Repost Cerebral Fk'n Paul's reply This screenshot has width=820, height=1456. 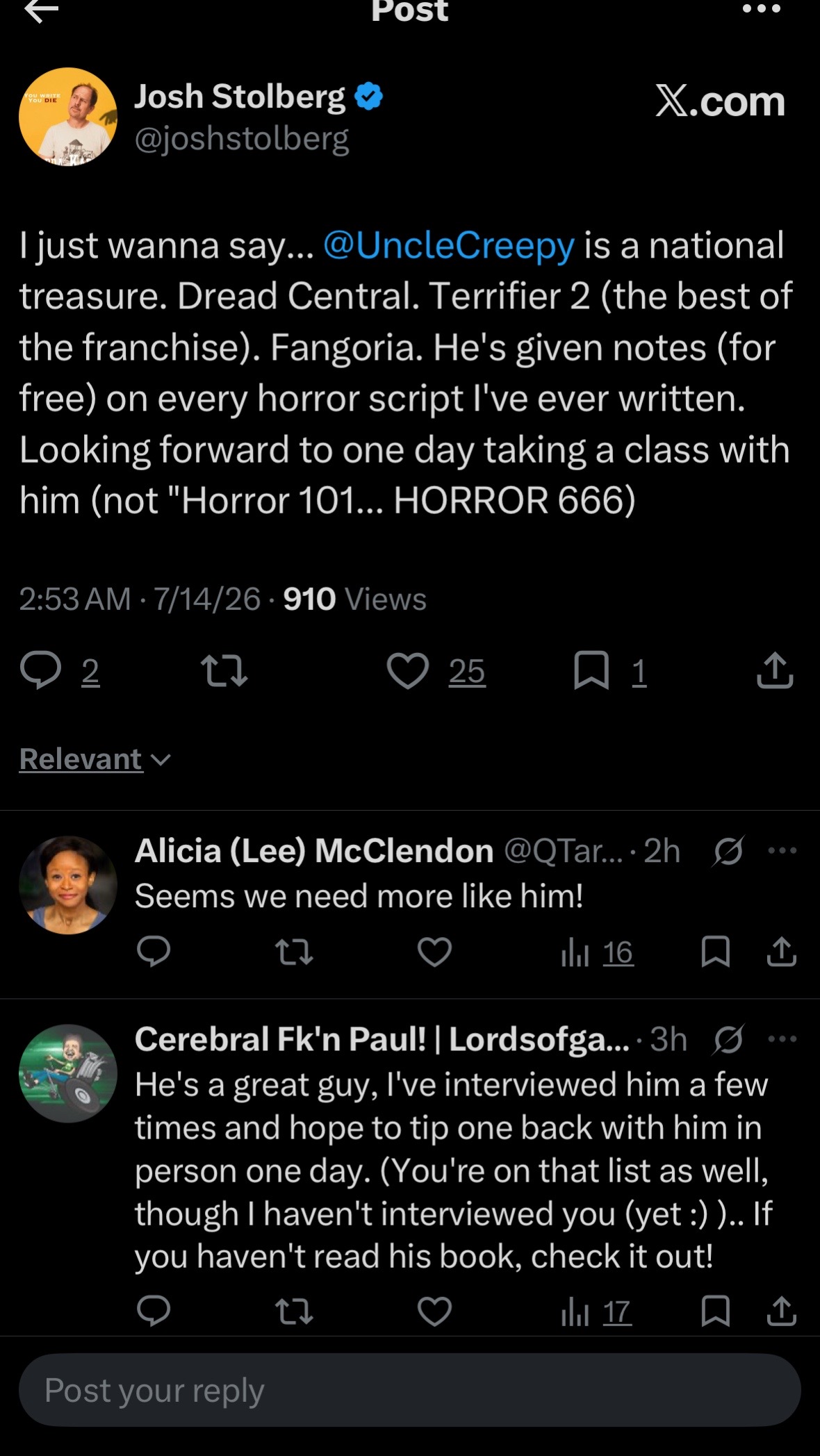(x=294, y=1312)
